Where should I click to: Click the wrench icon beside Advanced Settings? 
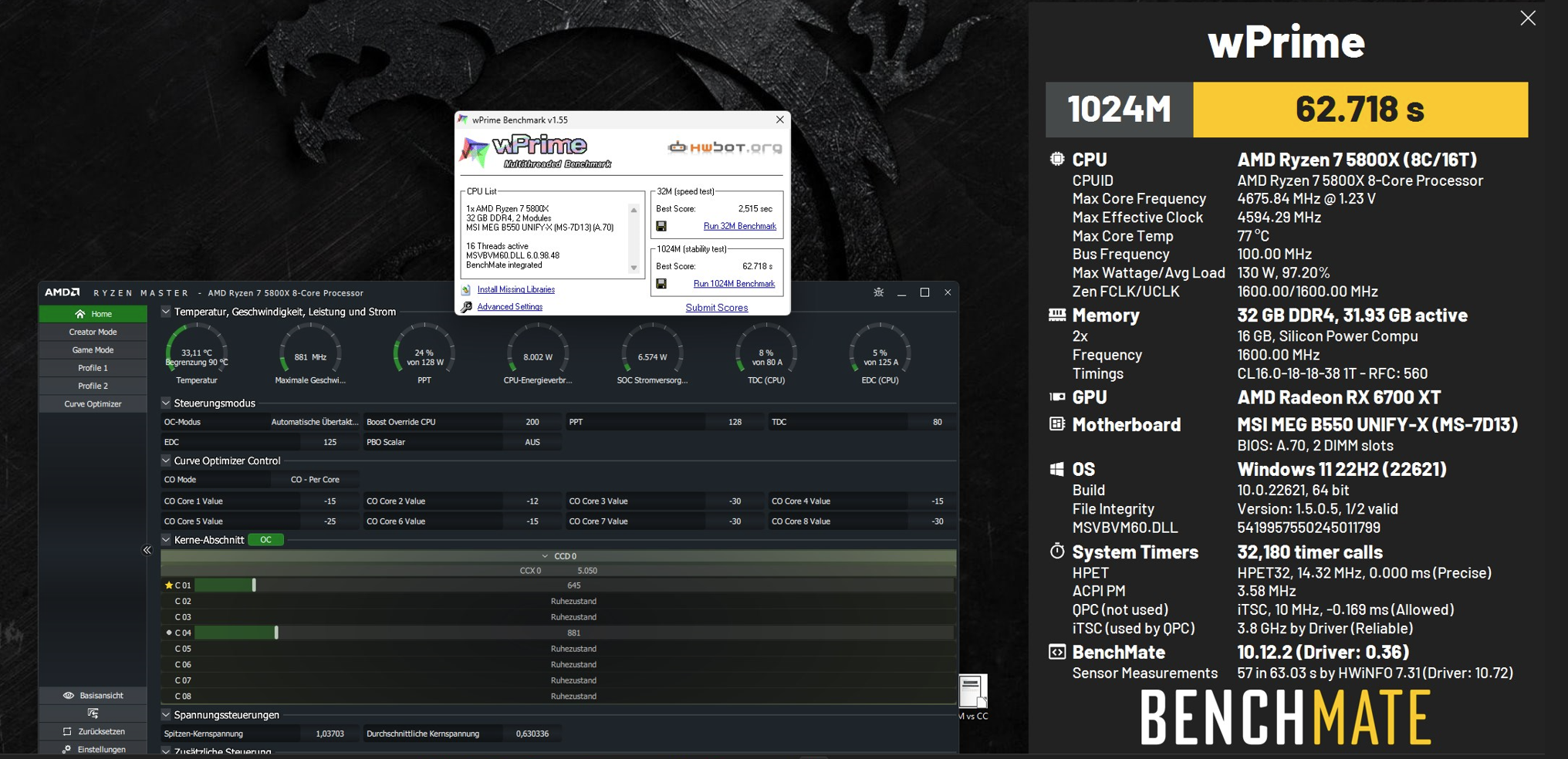click(x=466, y=307)
